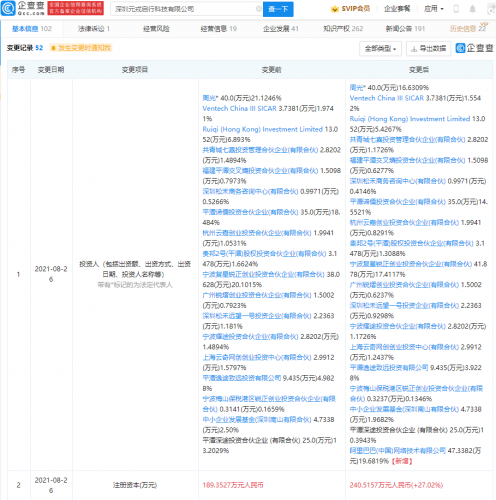Open the SVIP会员 crown icon
This screenshot has width=496, height=500.
334,9
